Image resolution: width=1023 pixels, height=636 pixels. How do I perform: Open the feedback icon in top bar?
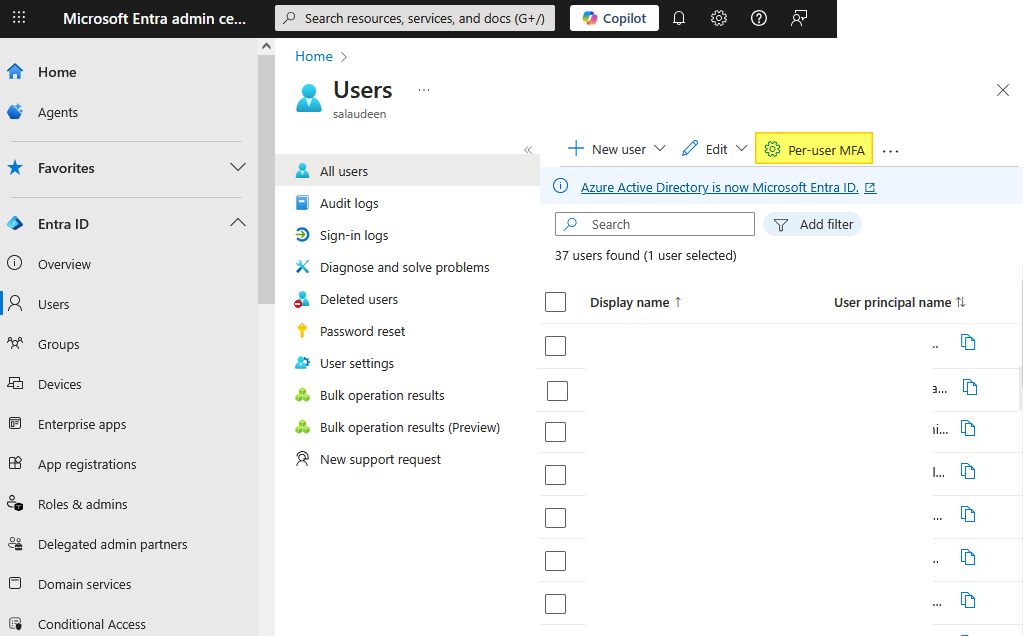[x=799, y=18]
